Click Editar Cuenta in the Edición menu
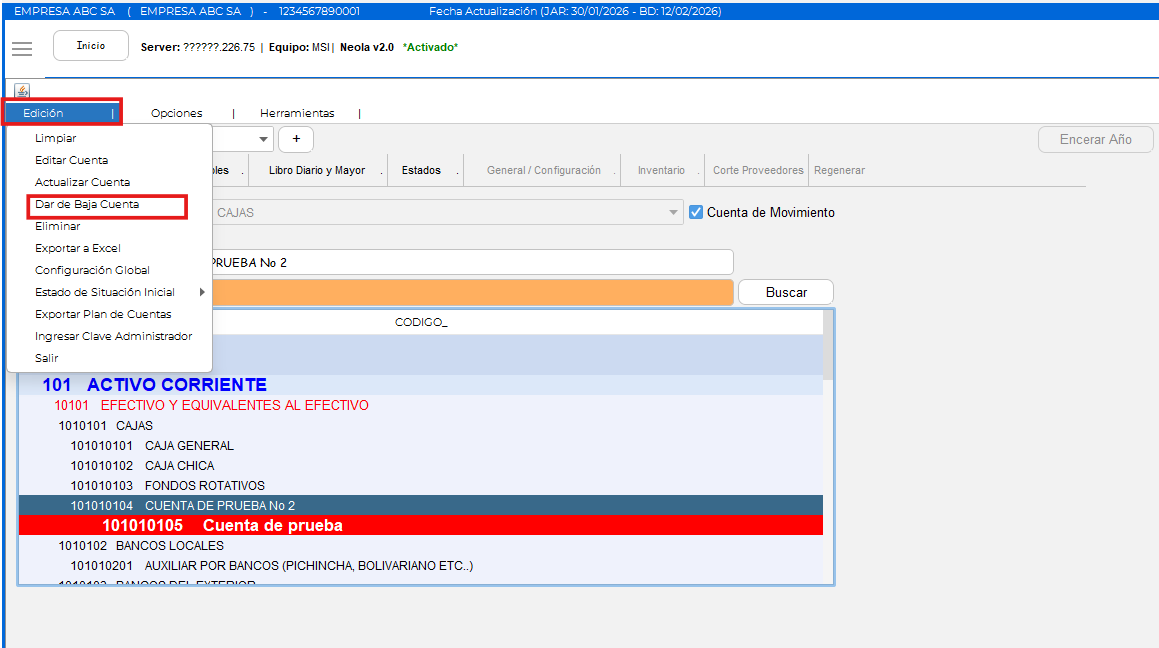The width and height of the screenshot is (1159, 648). [72, 160]
